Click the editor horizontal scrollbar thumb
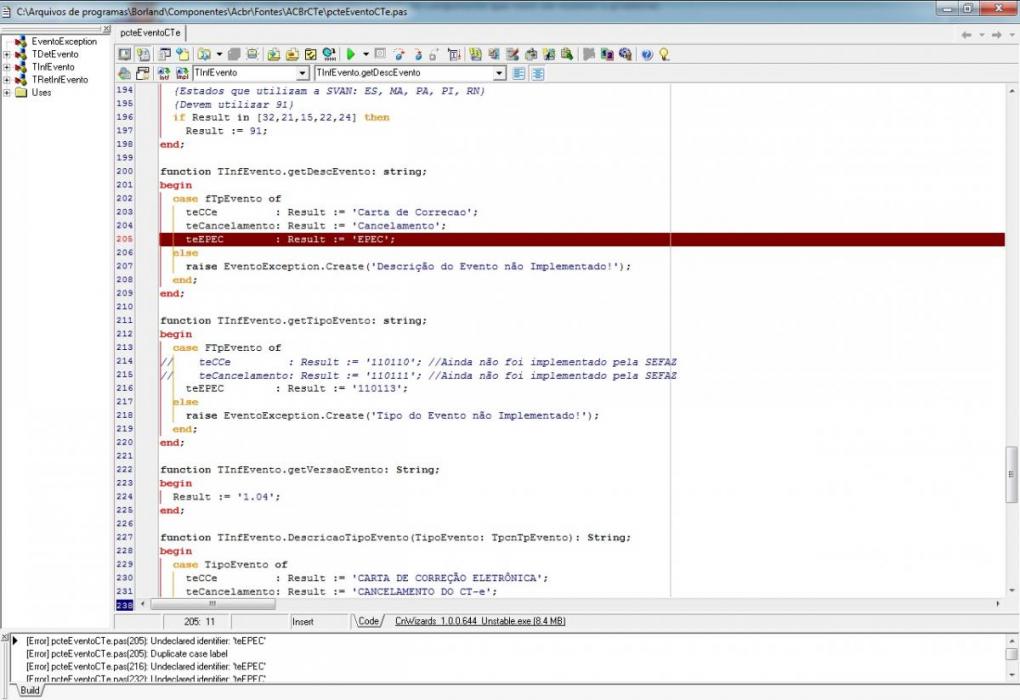Image resolution: width=1020 pixels, height=700 pixels. click(213, 604)
